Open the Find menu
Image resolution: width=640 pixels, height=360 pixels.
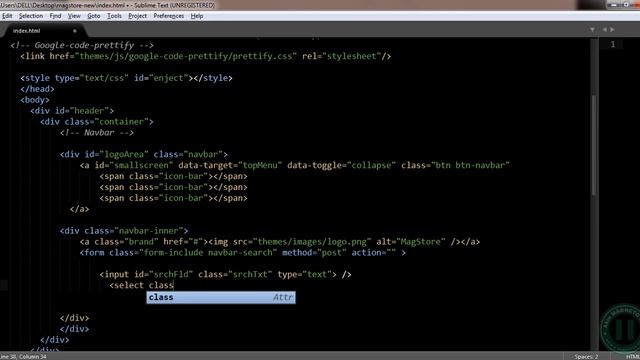tap(55, 16)
